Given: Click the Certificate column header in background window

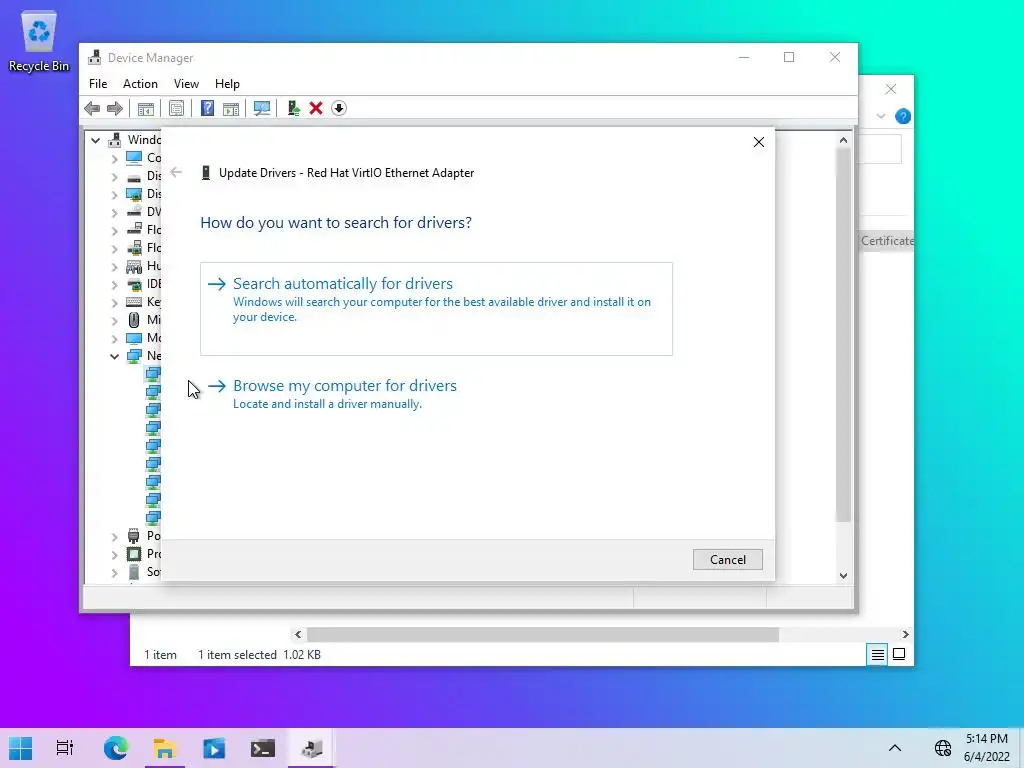Looking at the screenshot, I should point(887,241).
